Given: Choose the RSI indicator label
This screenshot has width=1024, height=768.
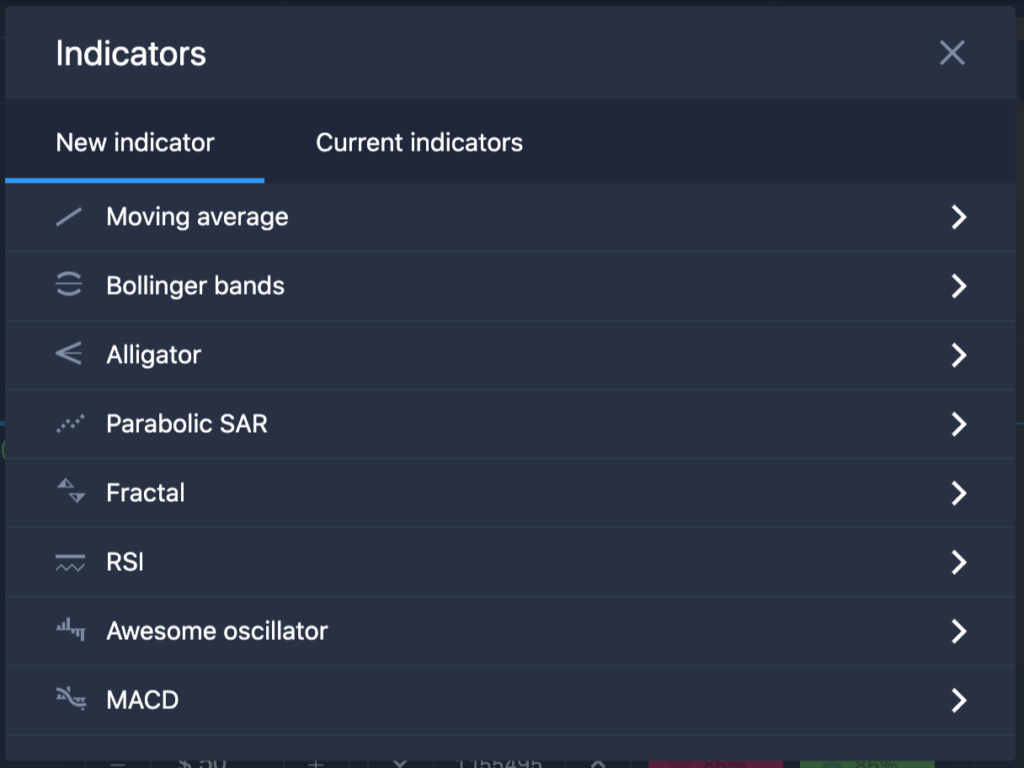Looking at the screenshot, I should tap(125, 562).
